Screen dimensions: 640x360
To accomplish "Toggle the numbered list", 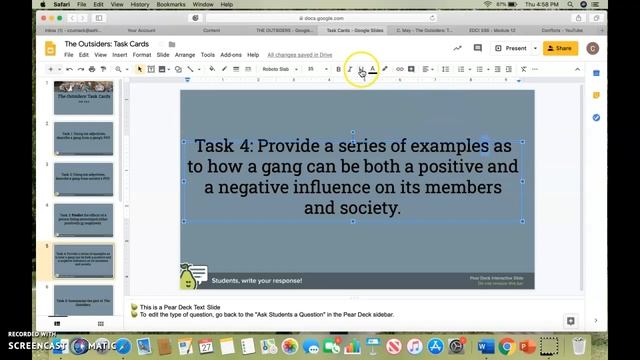I will (x=461, y=69).
